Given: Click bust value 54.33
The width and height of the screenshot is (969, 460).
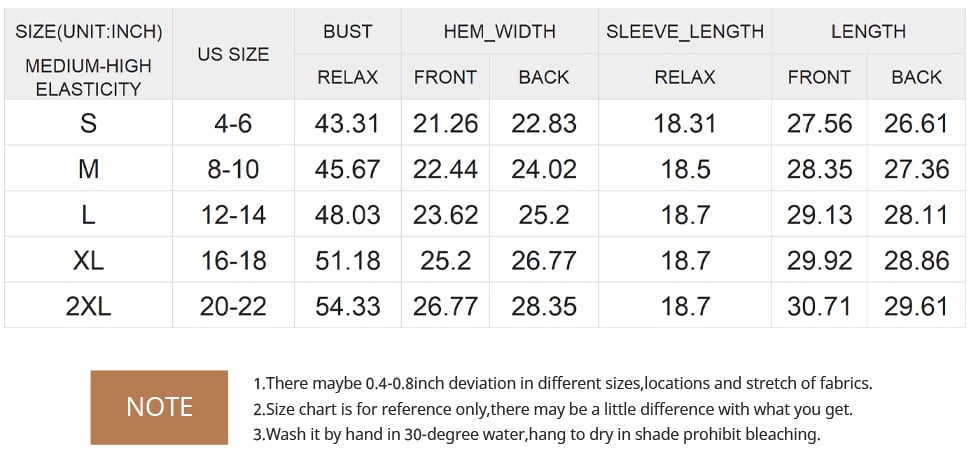Looking at the screenshot, I should click(x=347, y=306).
